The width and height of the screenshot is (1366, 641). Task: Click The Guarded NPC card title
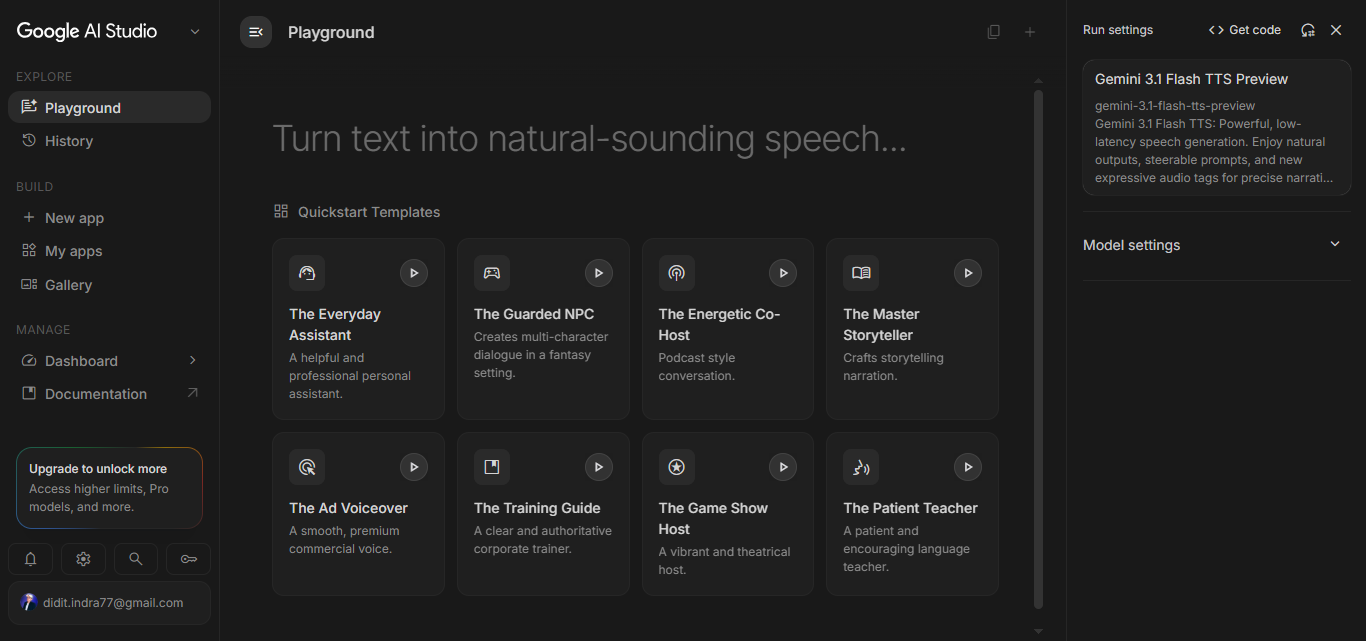(534, 314)
